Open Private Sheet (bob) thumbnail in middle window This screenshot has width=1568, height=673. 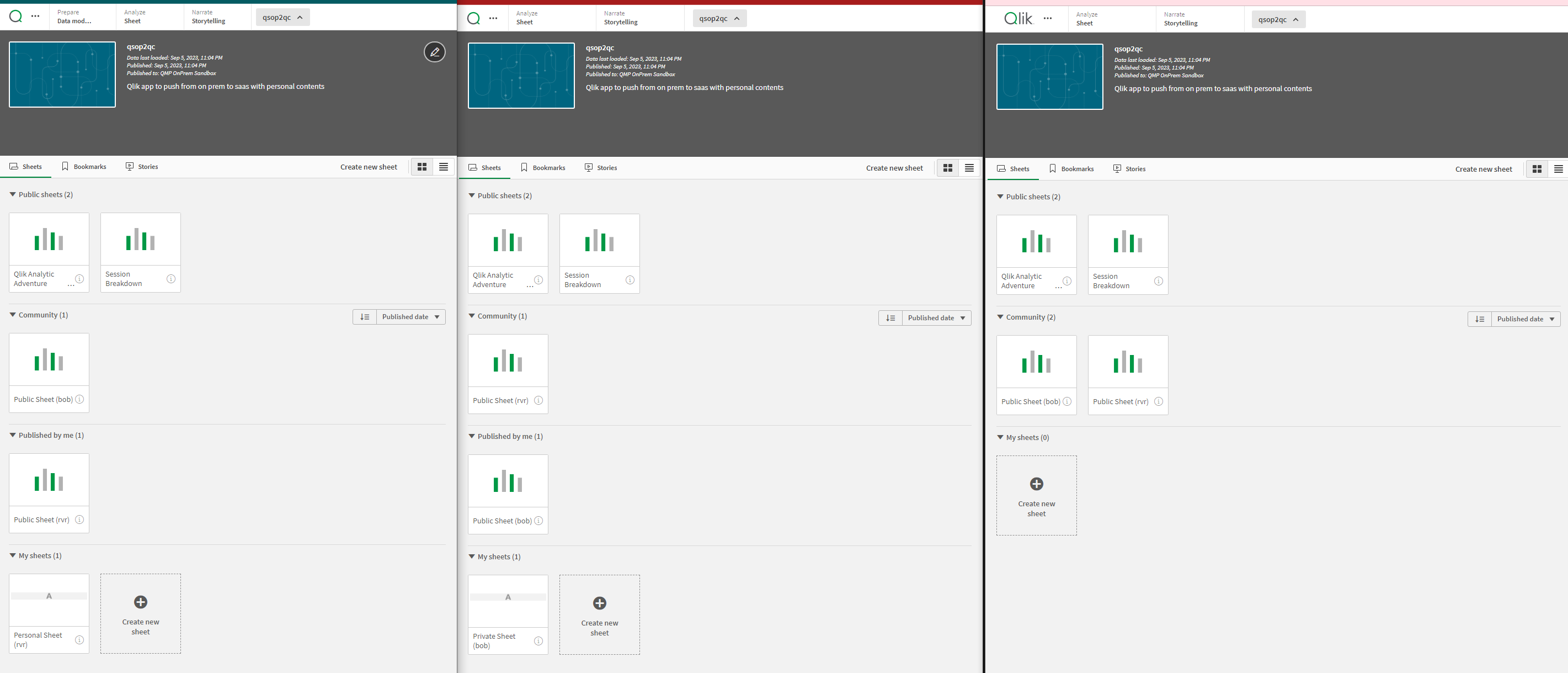coord(508,601)
